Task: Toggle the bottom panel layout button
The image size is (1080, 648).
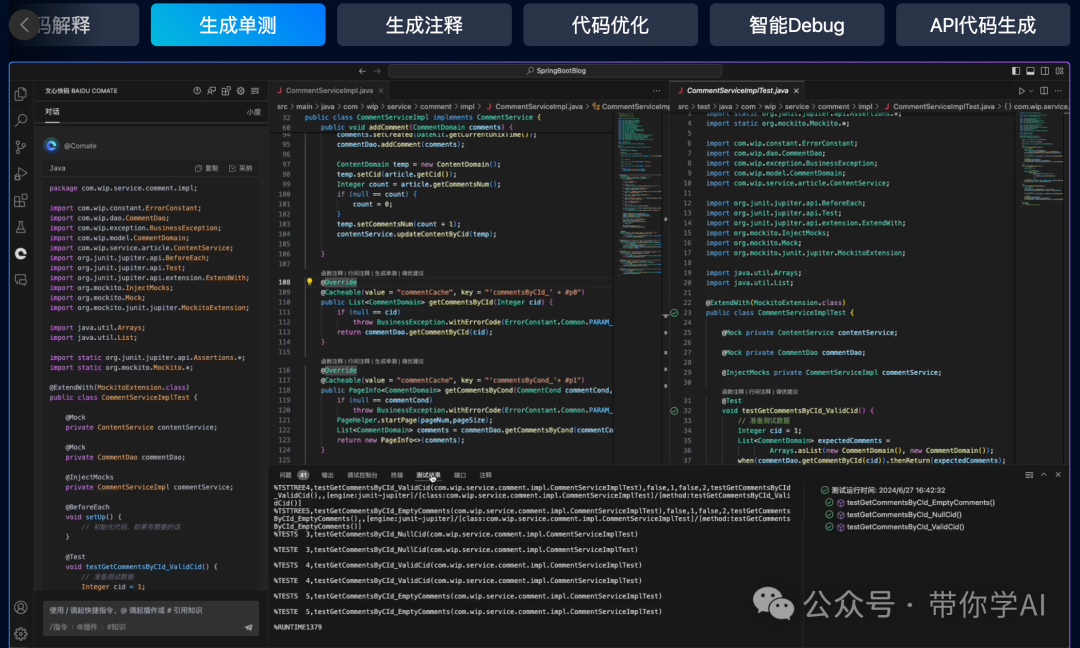Action: (1030, 71)
